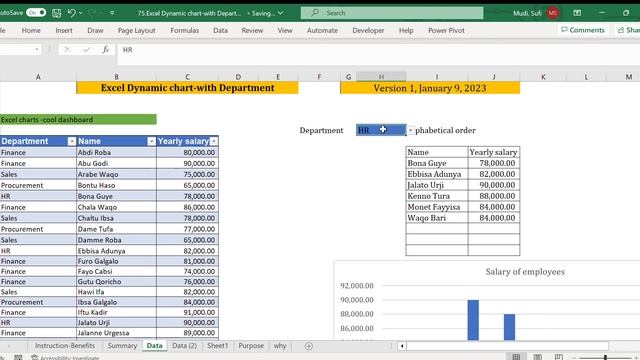This screenshot has width=640, height=360.
Task: Click the Enter checkmark formula bar icon
Action: (x=87, y=50)
